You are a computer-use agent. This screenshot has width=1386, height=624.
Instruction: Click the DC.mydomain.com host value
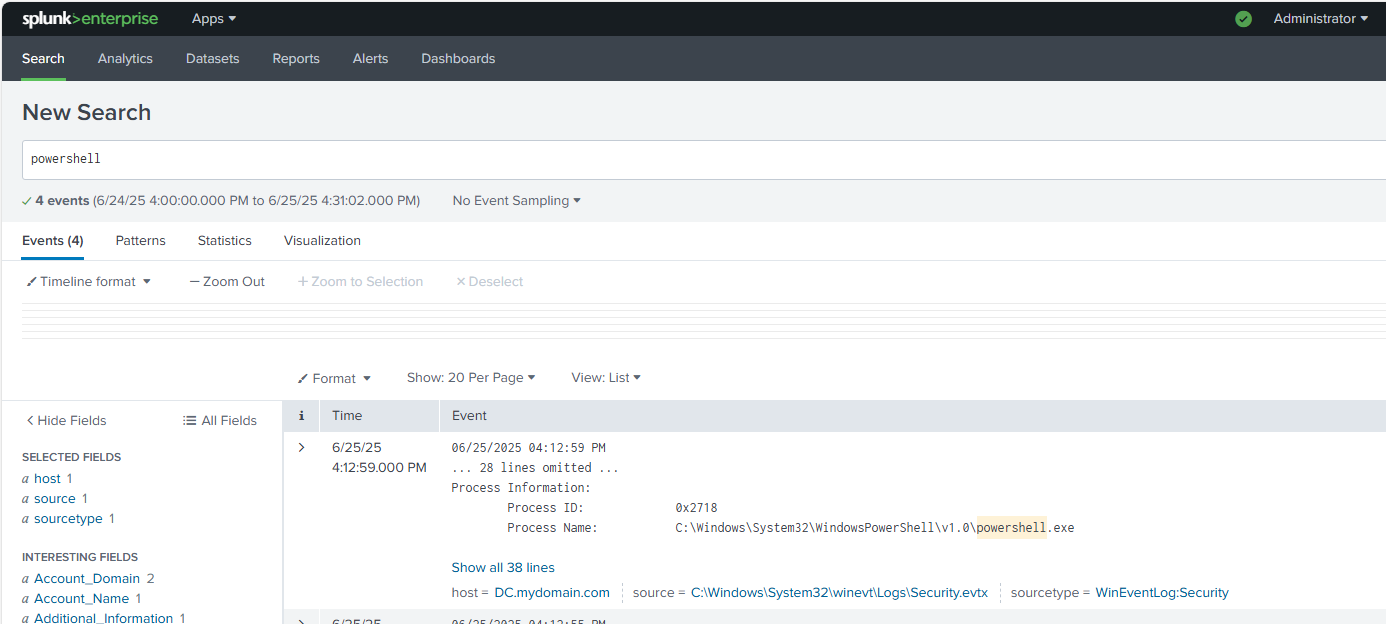click(x=552, y=593)
